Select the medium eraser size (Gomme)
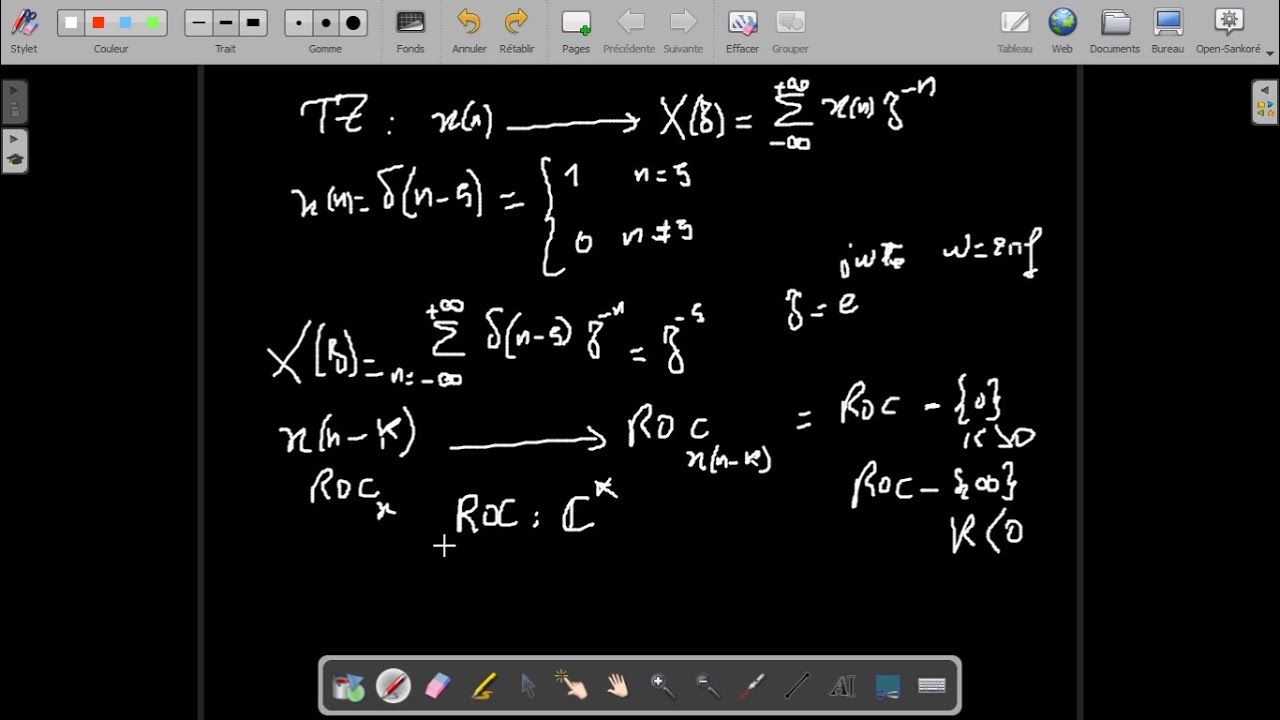Screen dimensions: 1280x720 pos(326,22)
